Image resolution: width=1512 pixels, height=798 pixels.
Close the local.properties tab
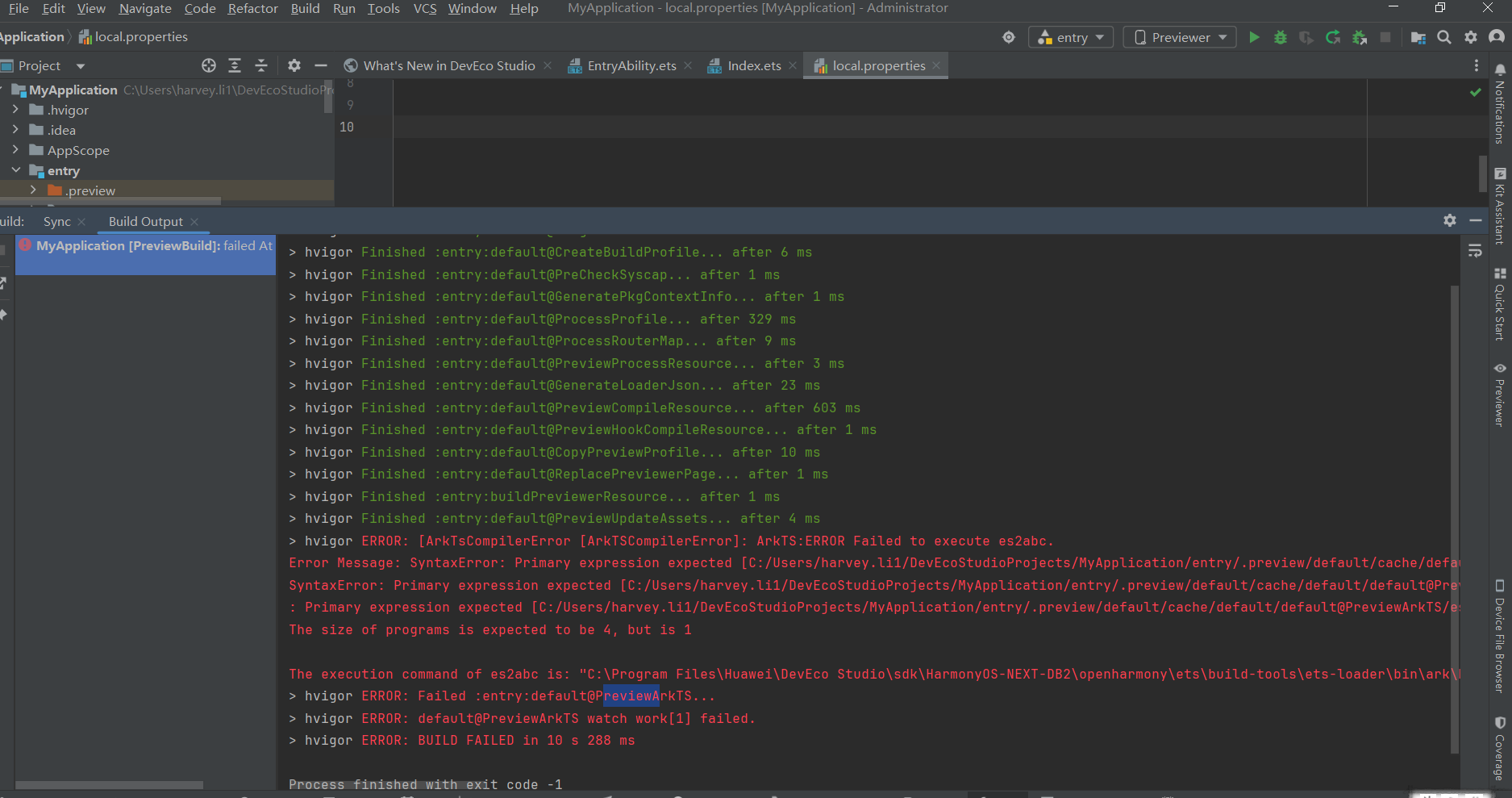936,66
